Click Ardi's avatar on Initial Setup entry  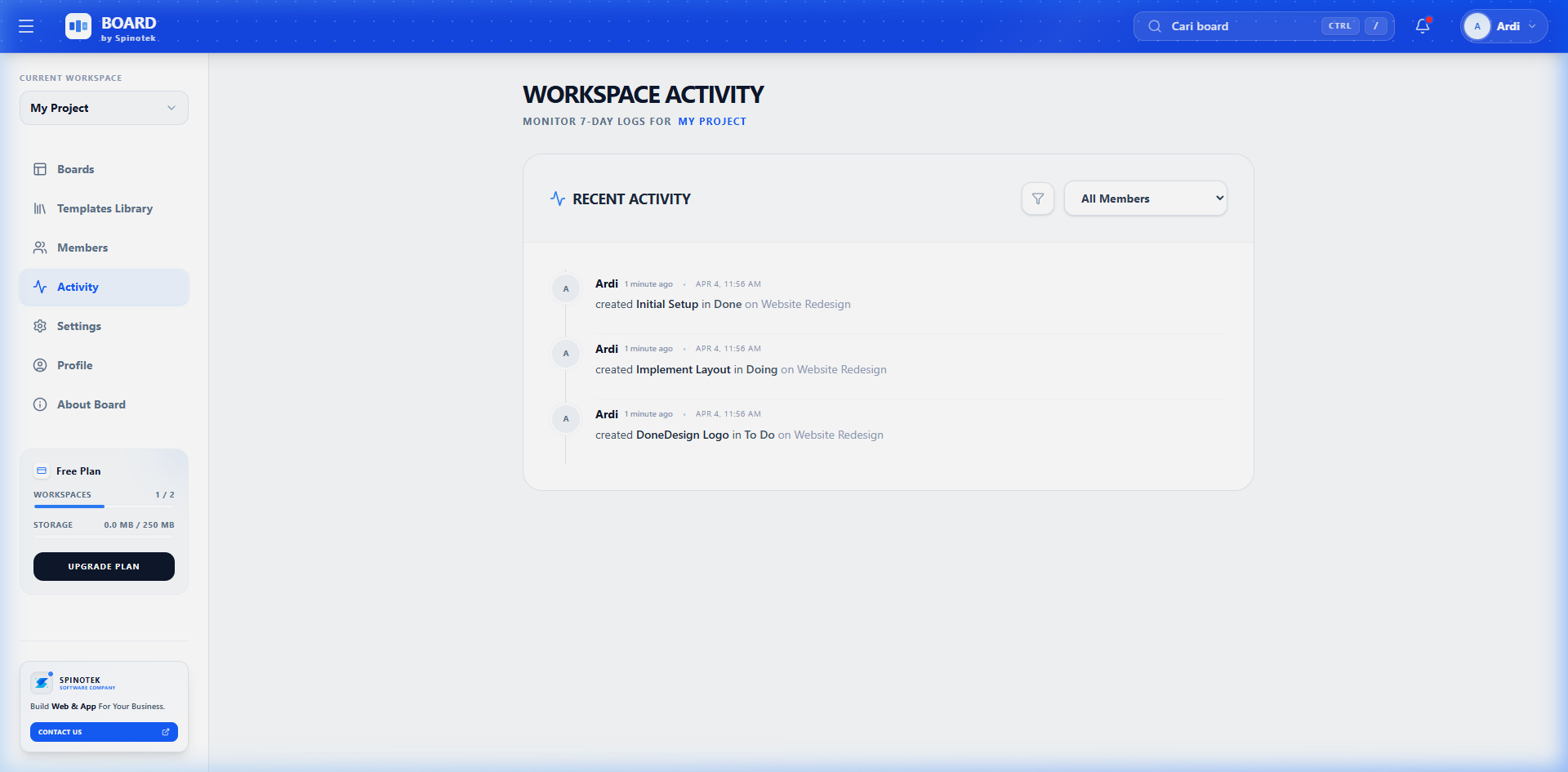[x=566, y=288]
